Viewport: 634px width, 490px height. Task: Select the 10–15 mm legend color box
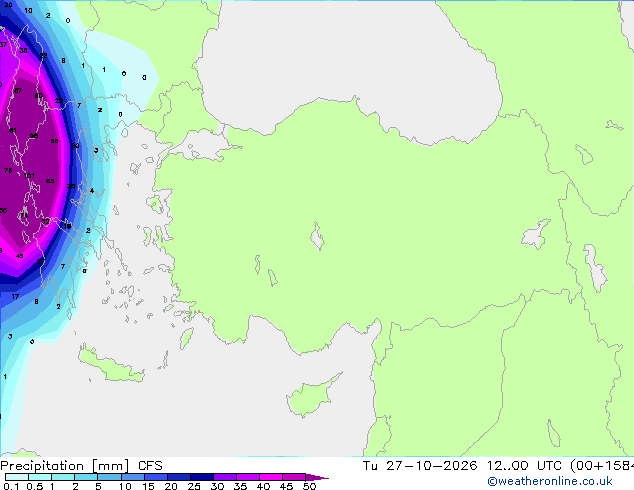(132, 477)
